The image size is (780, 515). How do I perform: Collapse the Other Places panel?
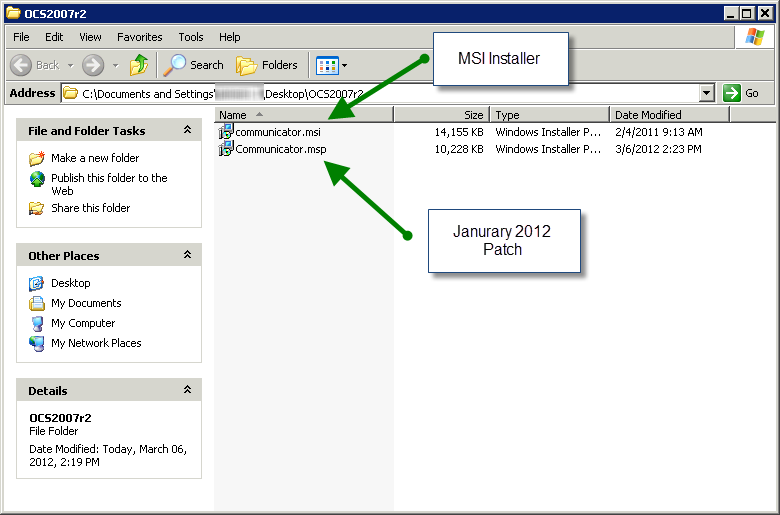pos(188,255)
